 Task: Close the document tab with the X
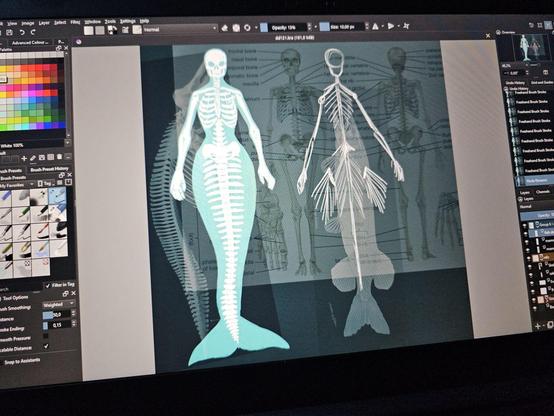tap(488, 35)
